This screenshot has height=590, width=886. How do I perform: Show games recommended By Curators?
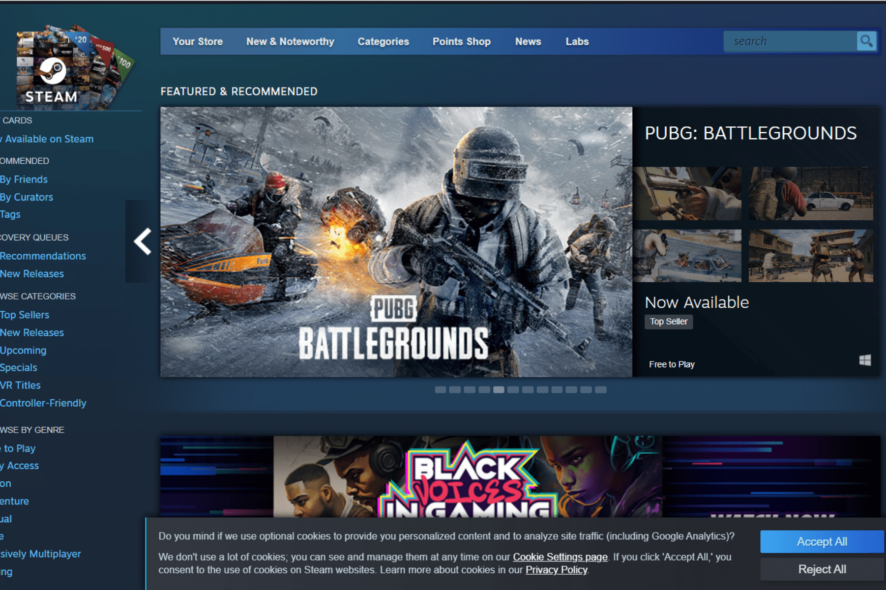click(x=27, y=197)
